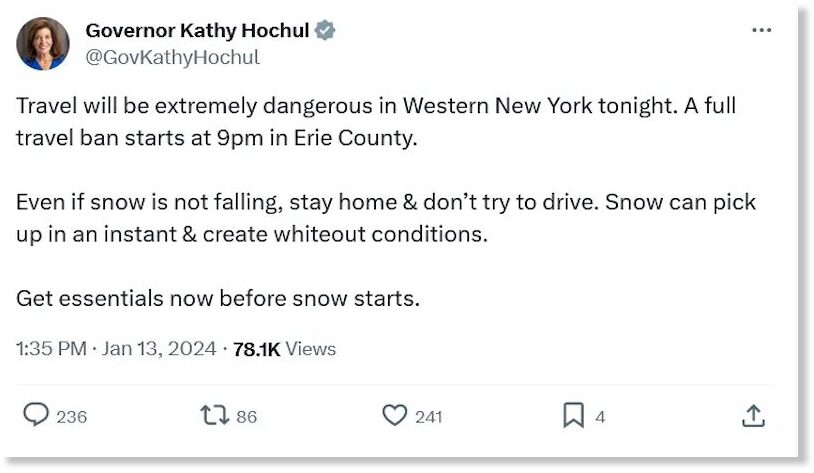The width and height of the screenshot is (814, 473).
Task: Open Kathy Hochul's profile picture
Action: 43,44
